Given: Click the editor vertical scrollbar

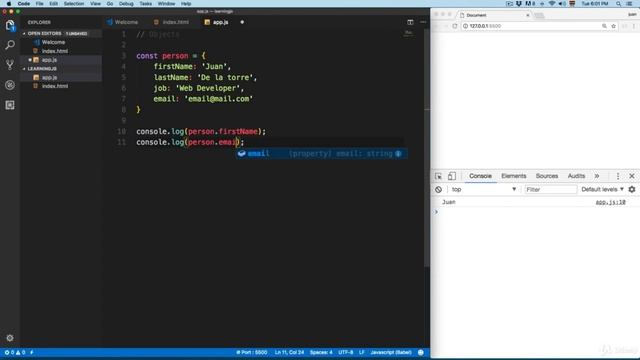Looking at the screenshot, I should (427, 147).
